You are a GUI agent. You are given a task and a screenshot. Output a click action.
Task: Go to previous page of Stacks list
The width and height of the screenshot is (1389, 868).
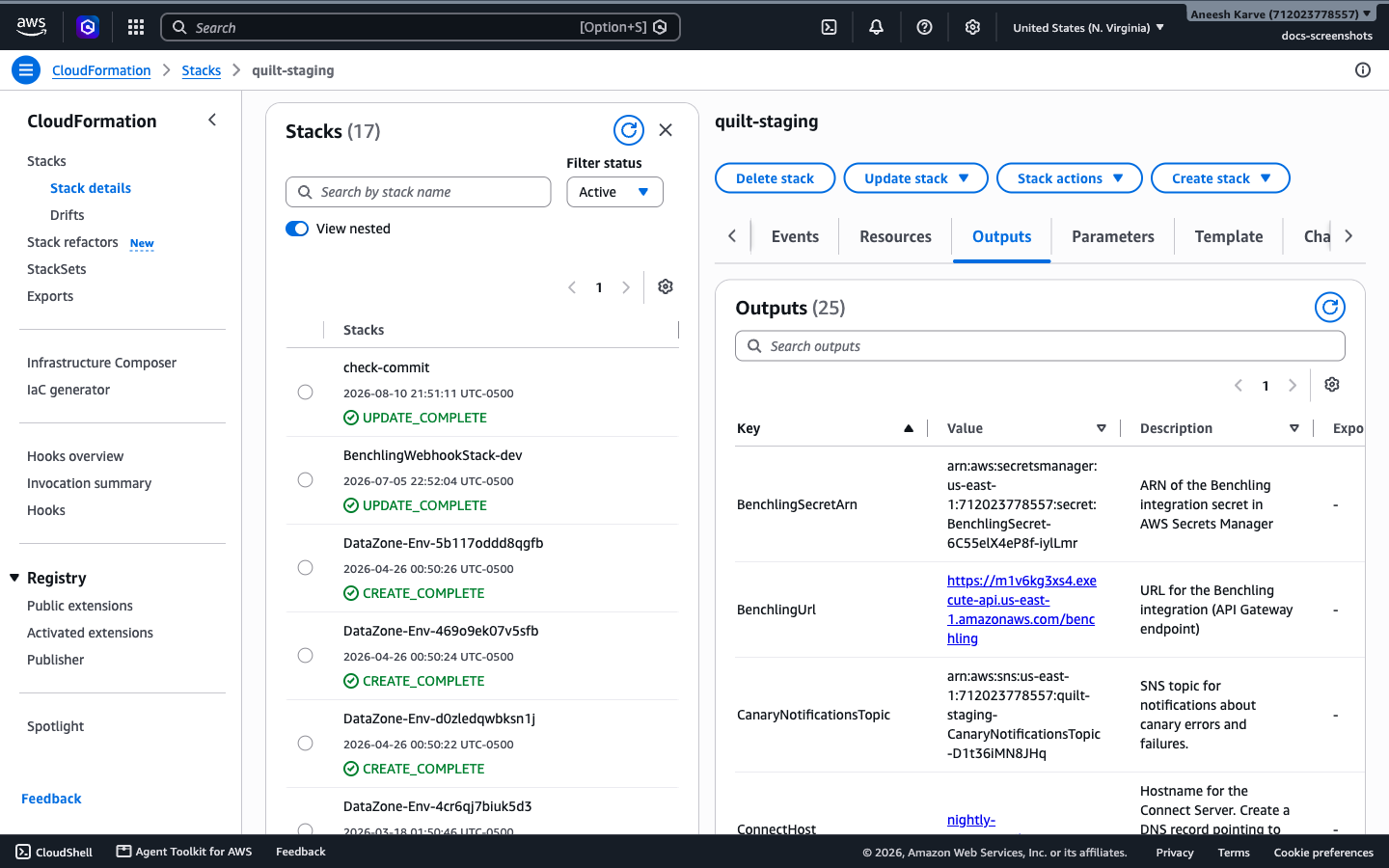click(x=572, y=287)
